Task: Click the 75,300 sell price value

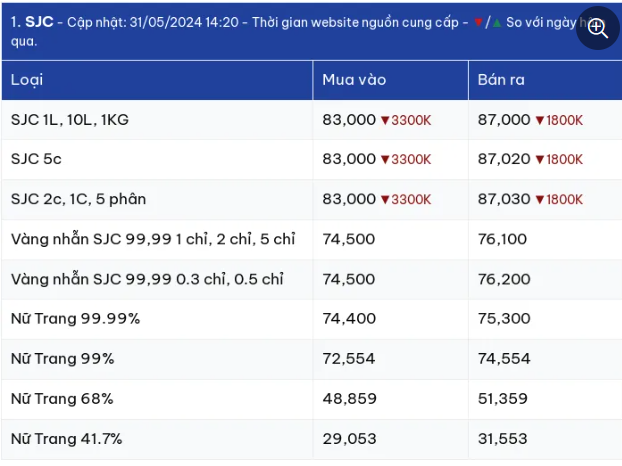Action: pos(504,318)
